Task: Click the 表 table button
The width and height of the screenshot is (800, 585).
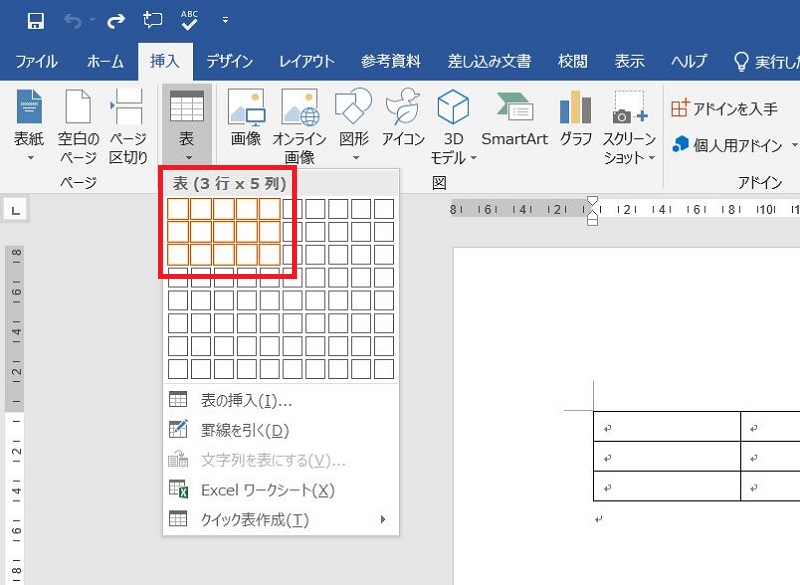Action: tap(187, 125)
